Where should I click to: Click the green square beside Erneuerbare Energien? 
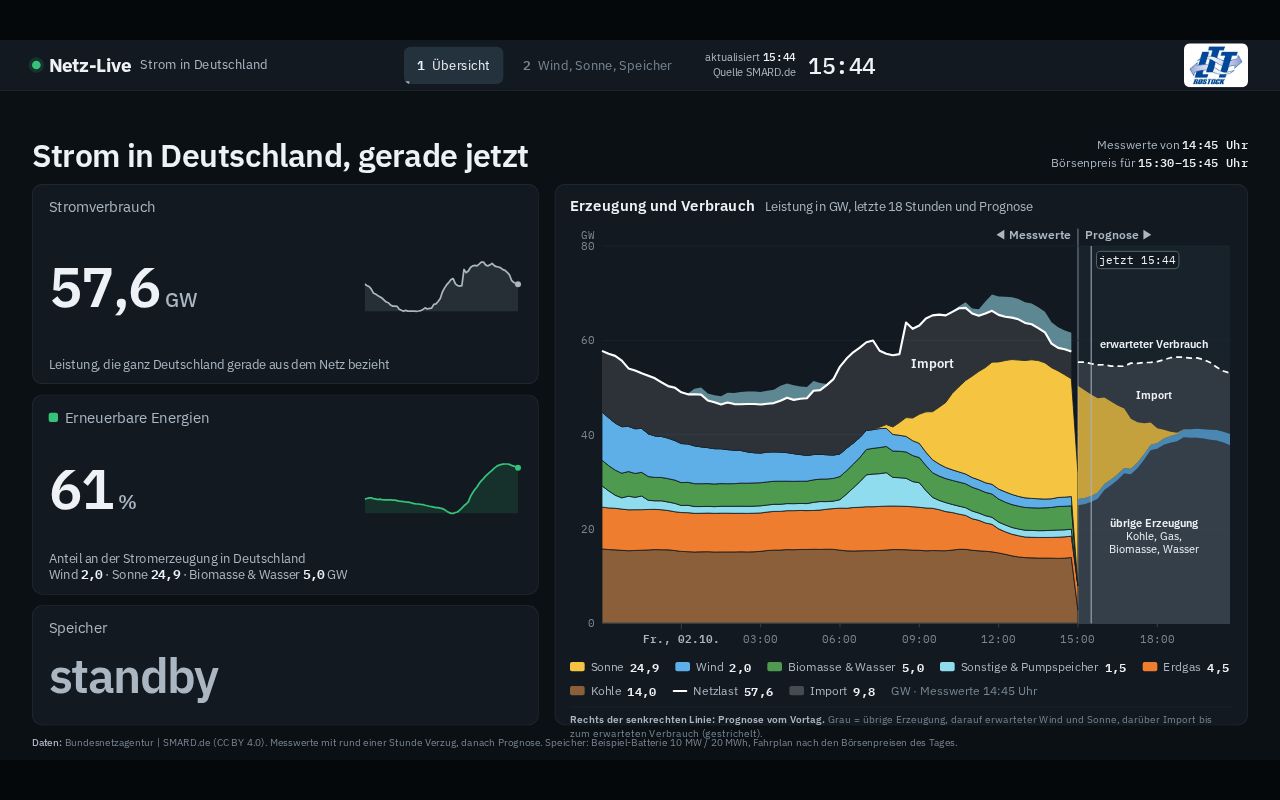click(x=53, y=417)
